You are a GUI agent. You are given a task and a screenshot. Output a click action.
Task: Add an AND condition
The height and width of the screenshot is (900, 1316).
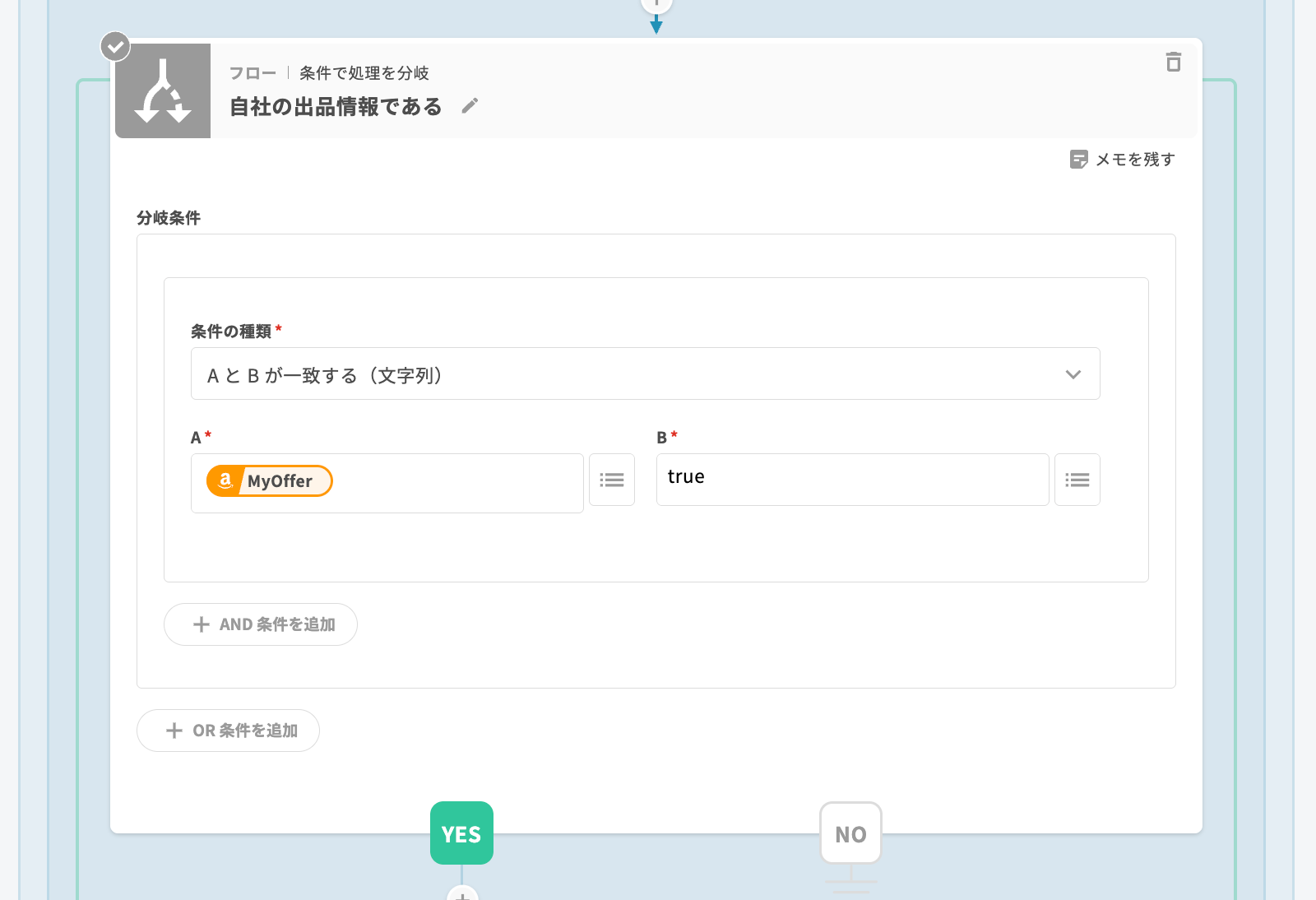click(x=261, y=624)
